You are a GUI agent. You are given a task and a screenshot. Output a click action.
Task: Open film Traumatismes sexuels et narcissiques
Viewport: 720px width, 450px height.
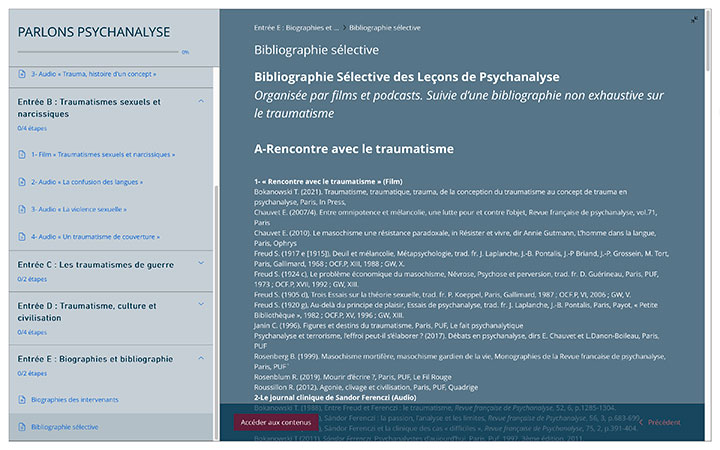click(x=103, y=154)
